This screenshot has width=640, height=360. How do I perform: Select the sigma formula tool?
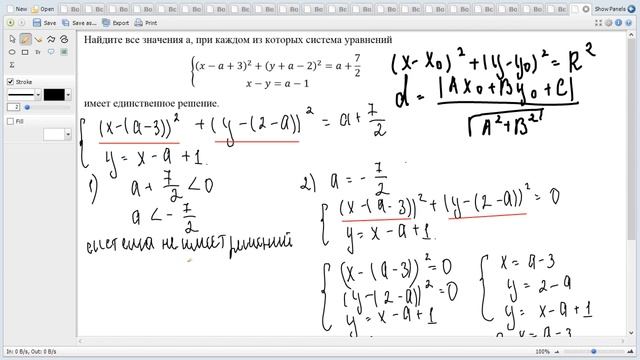click(12, 65)
